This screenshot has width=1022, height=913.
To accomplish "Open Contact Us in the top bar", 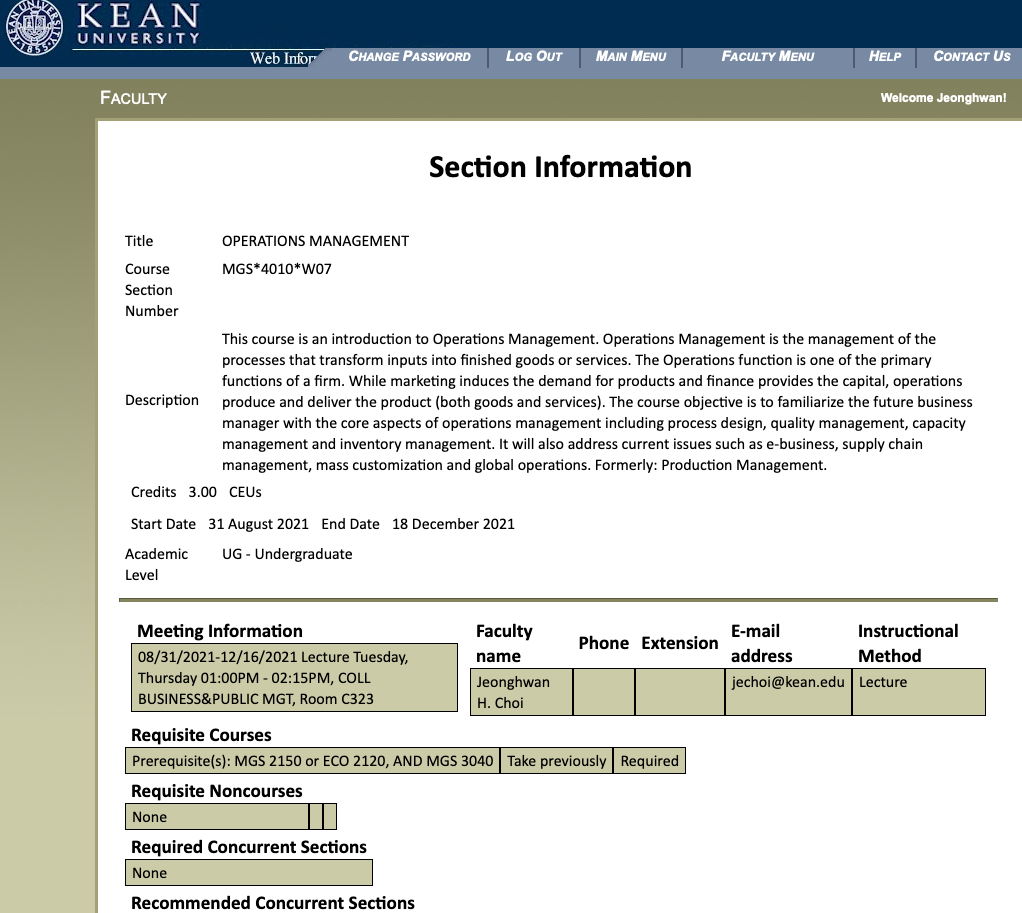I will [972, 57].
